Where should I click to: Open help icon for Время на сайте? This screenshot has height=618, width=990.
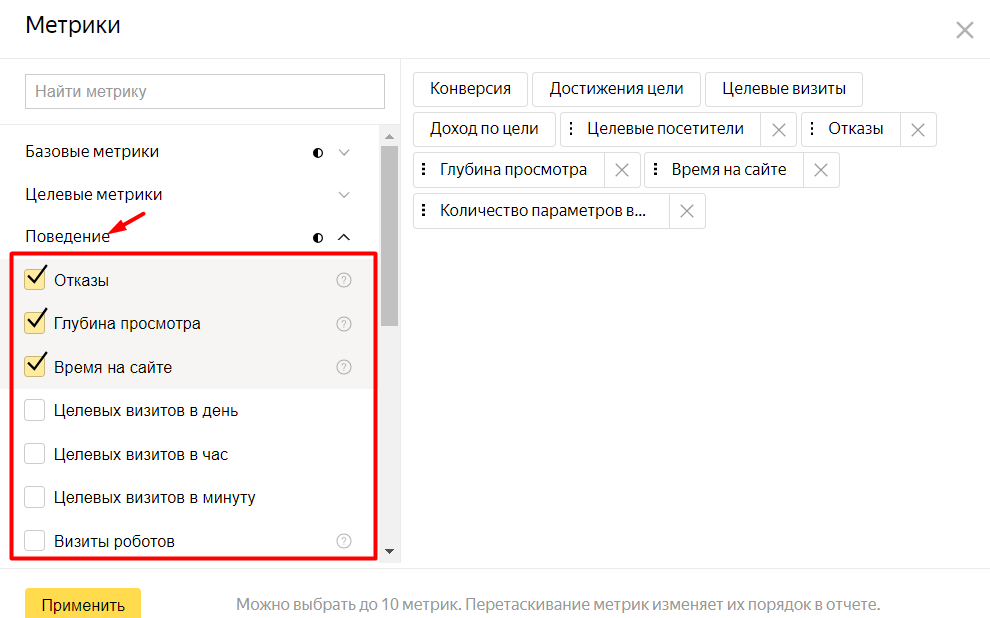pyautogui.click(x=343, y=367)
